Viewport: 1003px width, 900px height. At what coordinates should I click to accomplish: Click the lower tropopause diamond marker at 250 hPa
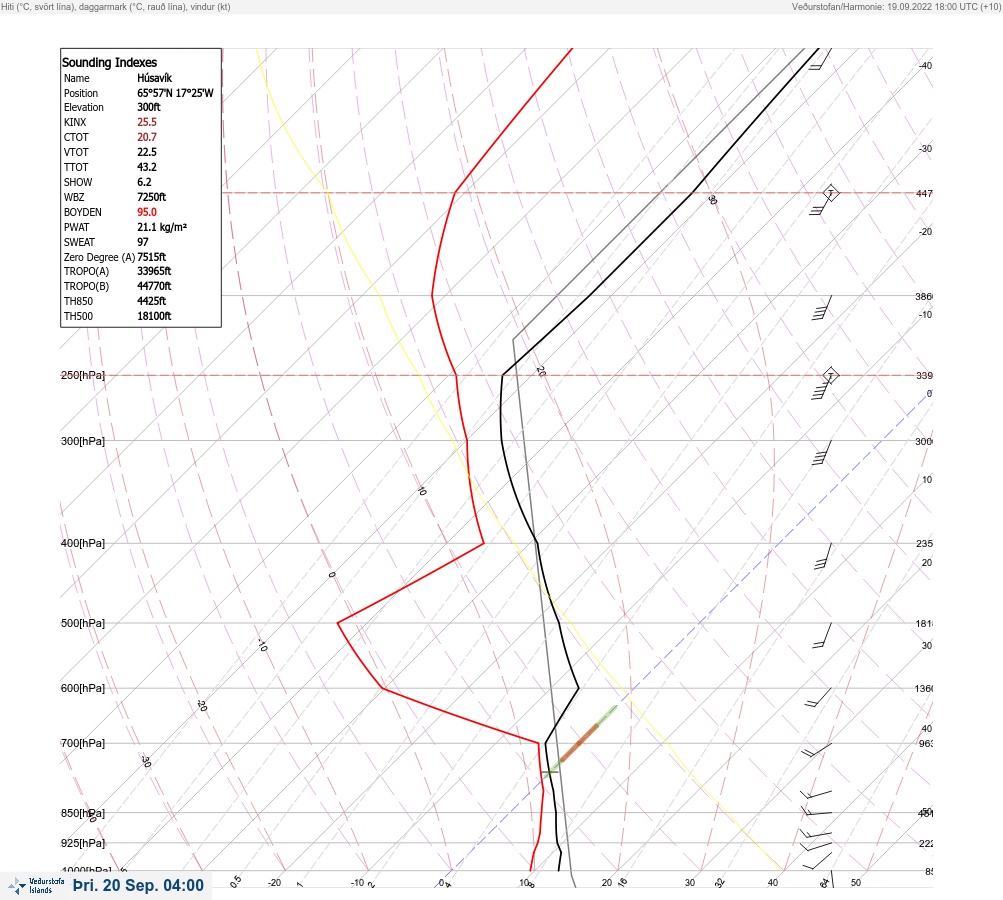coord(830,375)
